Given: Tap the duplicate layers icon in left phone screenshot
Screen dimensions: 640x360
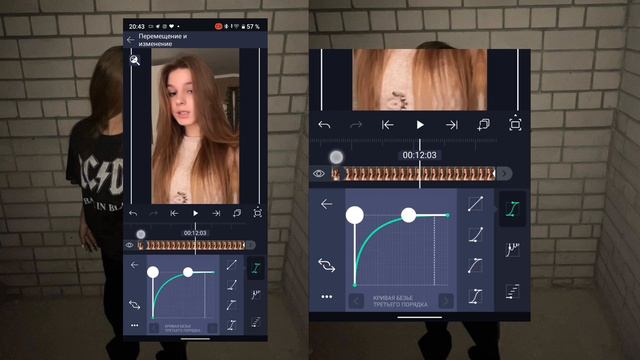Looking at the screenshot, I should click(x=237, y=213).
